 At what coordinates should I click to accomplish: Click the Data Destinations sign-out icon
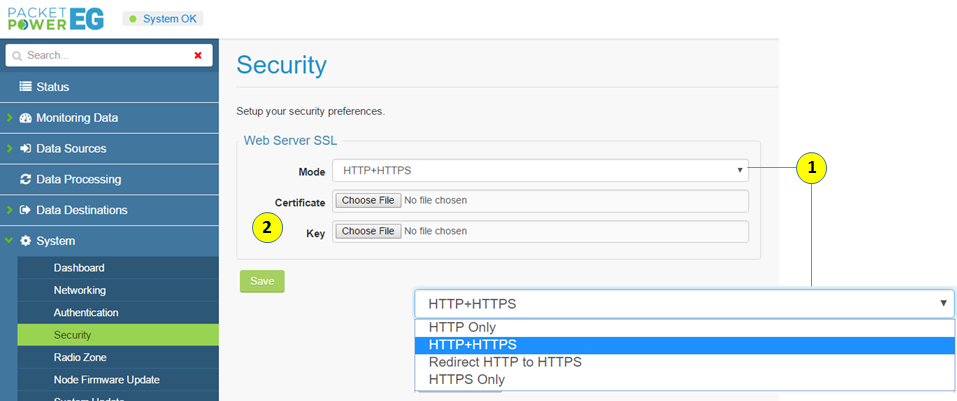coord(26,211)
